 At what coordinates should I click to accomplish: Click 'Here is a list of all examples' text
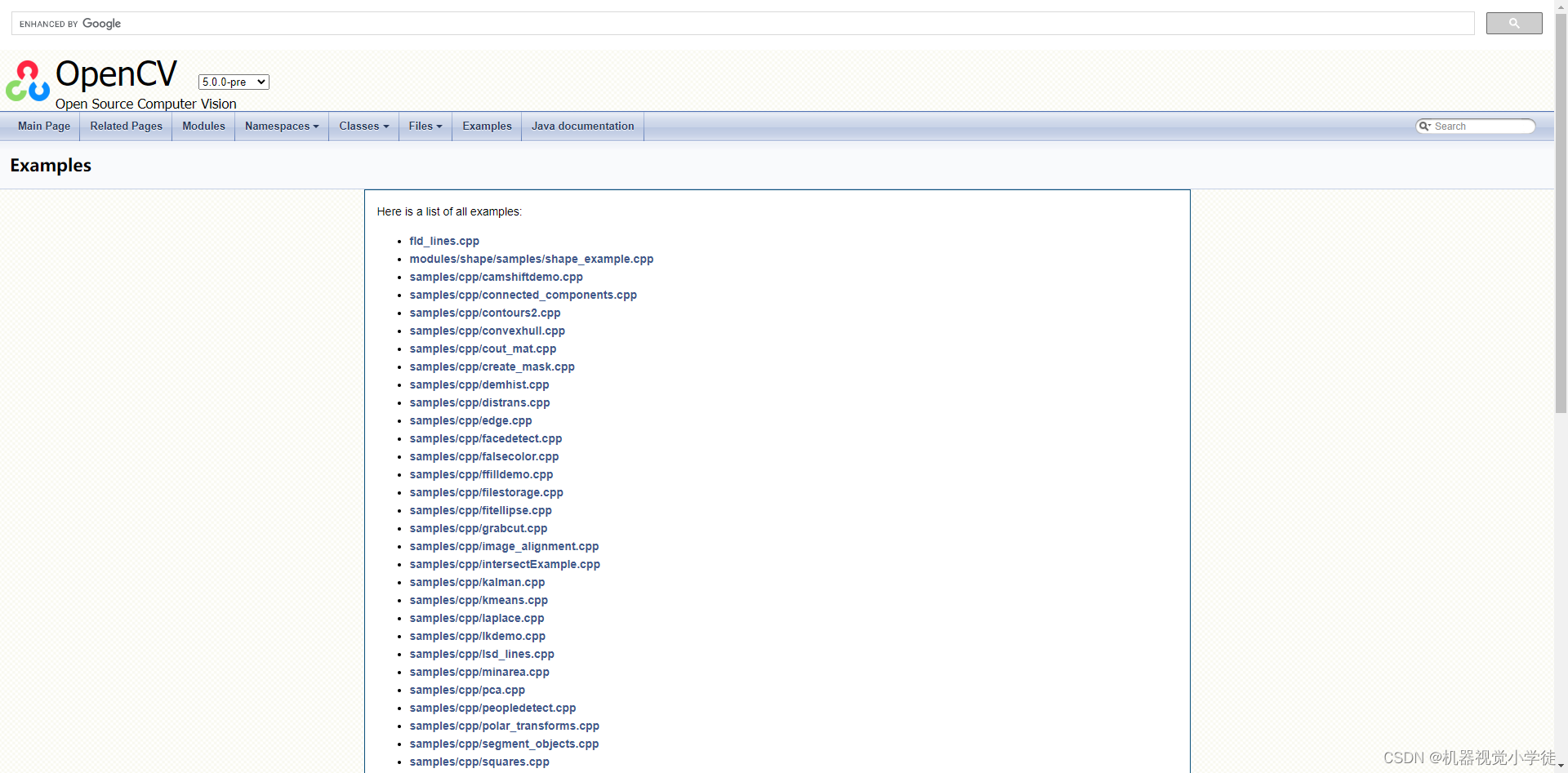[449, 211]
